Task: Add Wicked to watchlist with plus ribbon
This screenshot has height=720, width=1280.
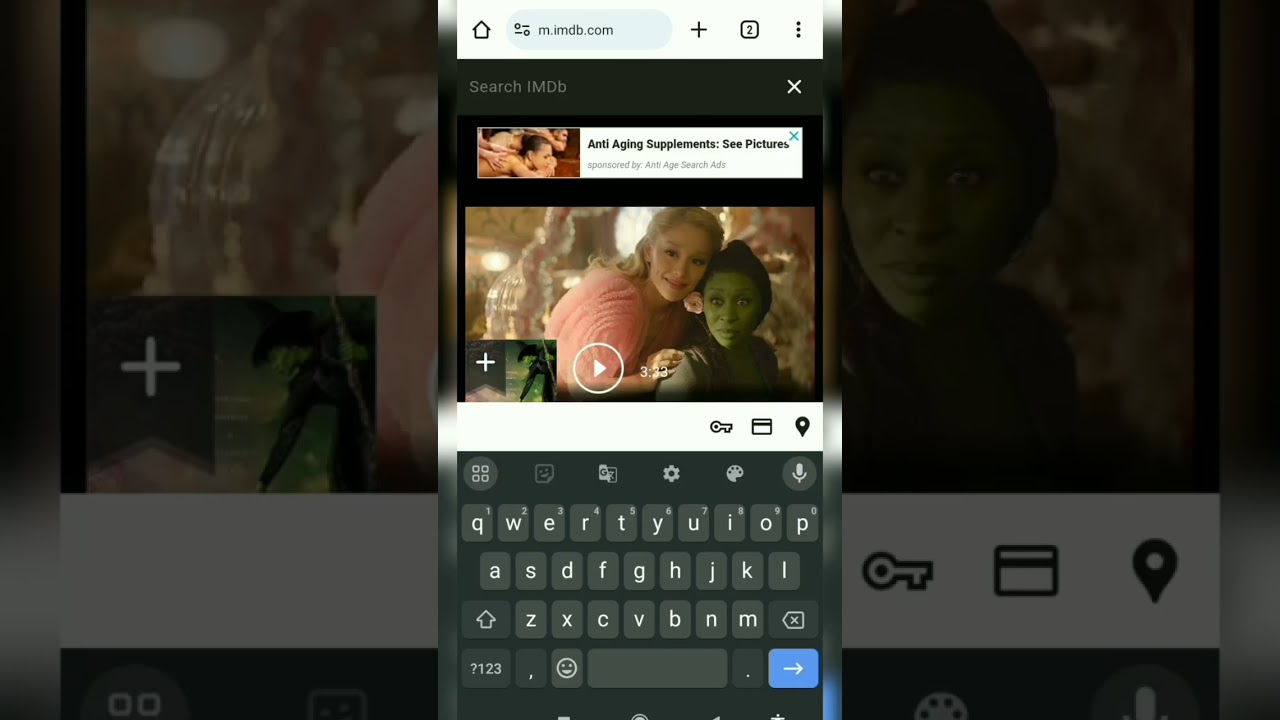Action: (485, 363)
